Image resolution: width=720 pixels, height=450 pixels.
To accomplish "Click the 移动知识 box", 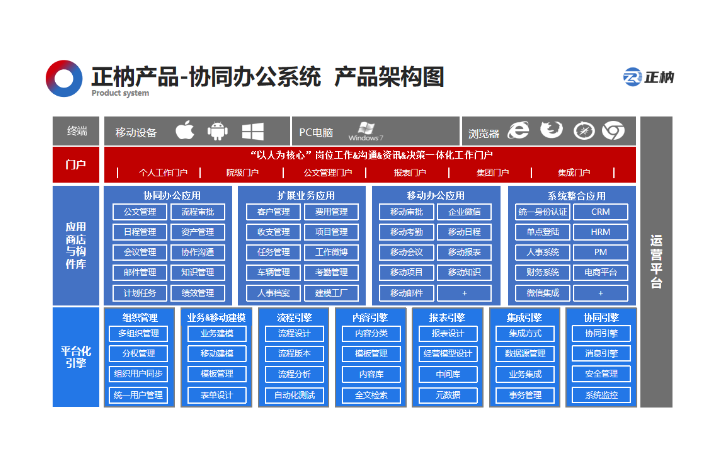I will click(x=464, y=272).
